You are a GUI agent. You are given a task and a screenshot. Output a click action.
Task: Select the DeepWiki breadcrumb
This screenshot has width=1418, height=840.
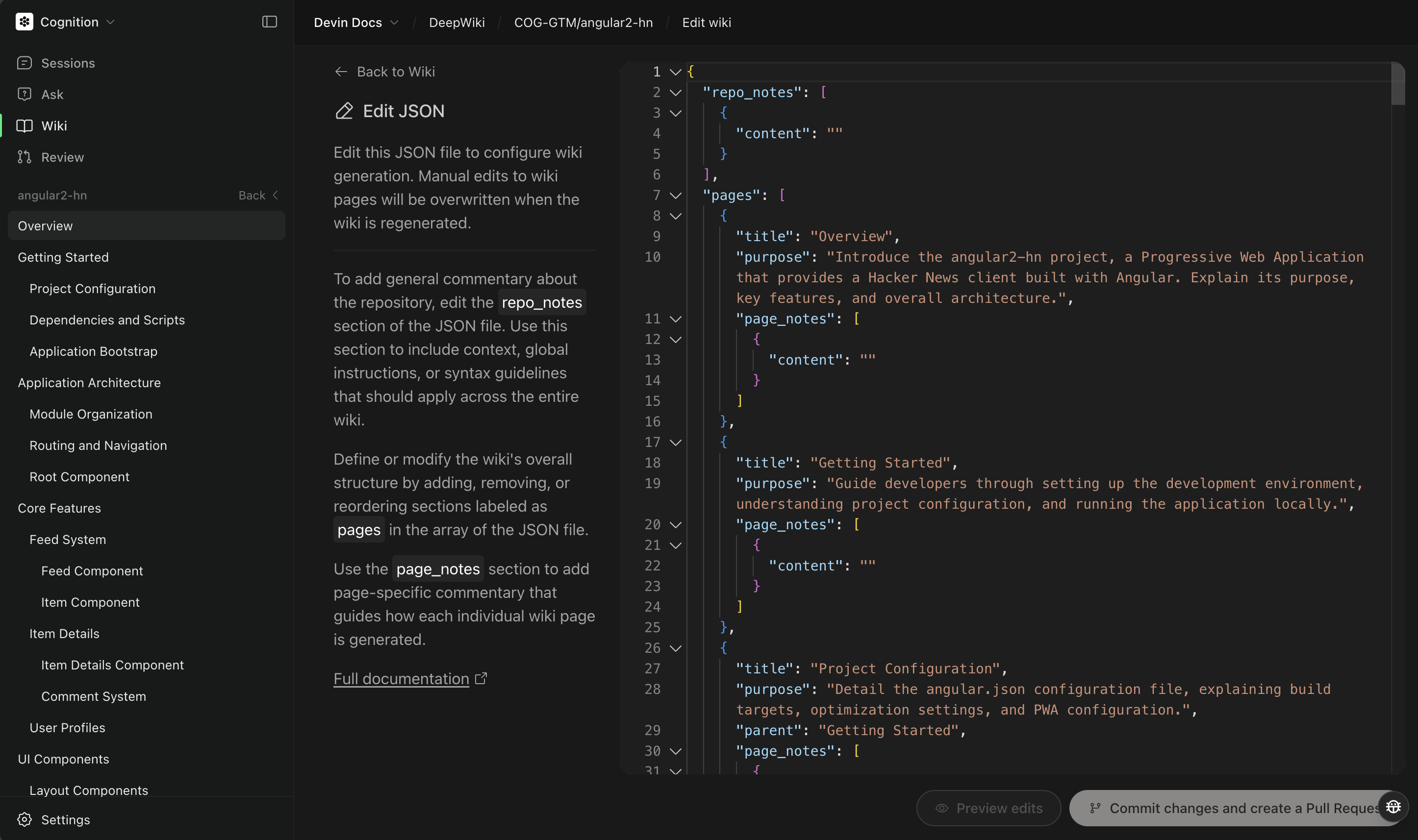click(x=456, y=23)
